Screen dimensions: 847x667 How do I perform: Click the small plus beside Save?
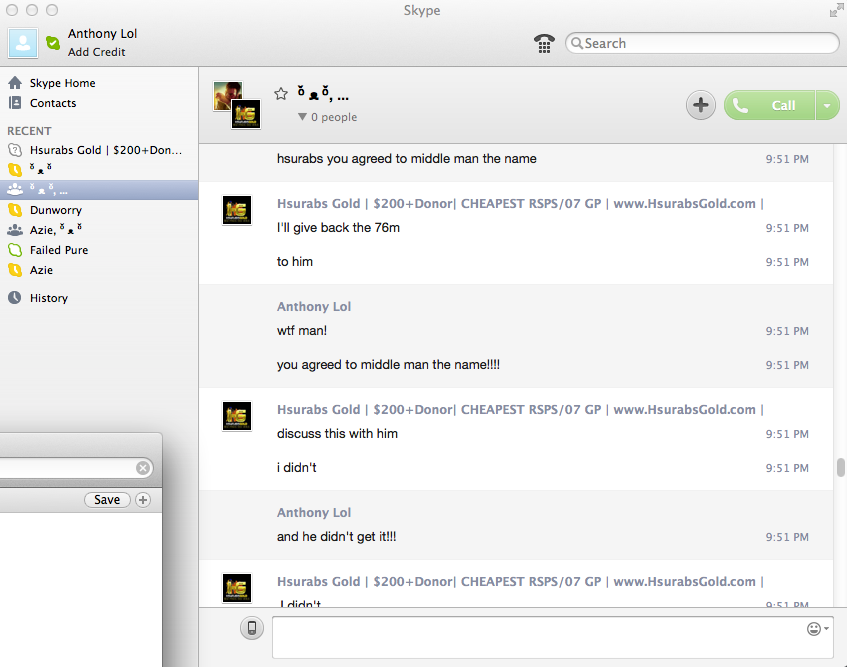coord(143,500)
